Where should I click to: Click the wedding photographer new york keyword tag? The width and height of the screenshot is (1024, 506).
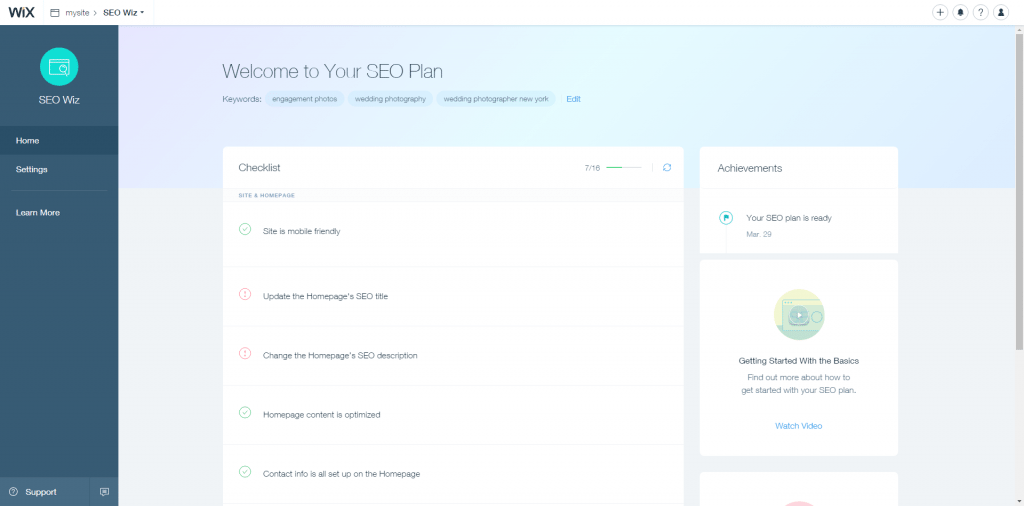496,99
